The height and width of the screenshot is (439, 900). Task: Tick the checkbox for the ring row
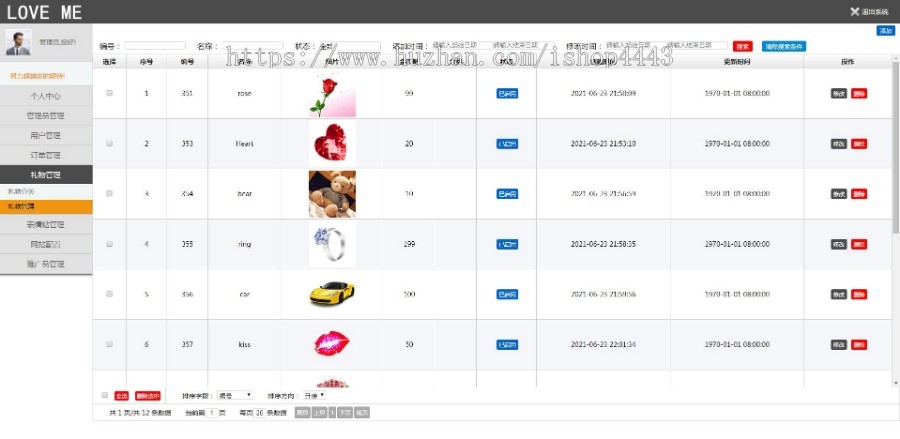coord(109,244)
